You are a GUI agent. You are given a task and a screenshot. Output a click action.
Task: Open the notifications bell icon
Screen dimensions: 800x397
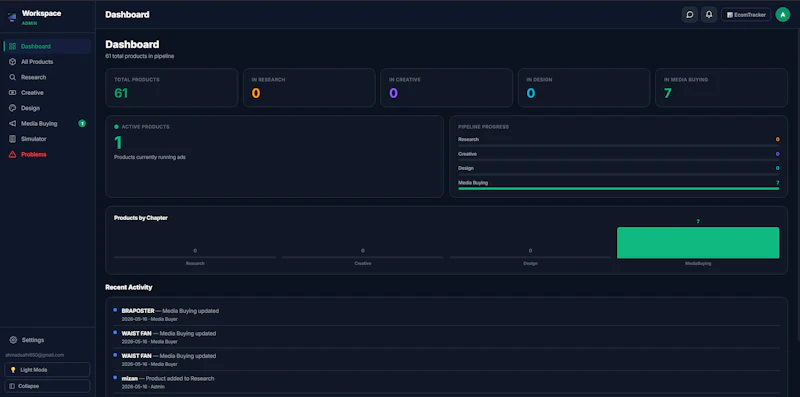[709, 15]
